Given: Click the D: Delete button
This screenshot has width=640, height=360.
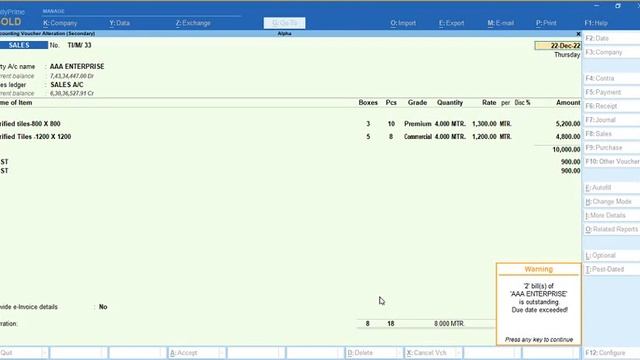Looking at the screenshot, I should 374,353.
